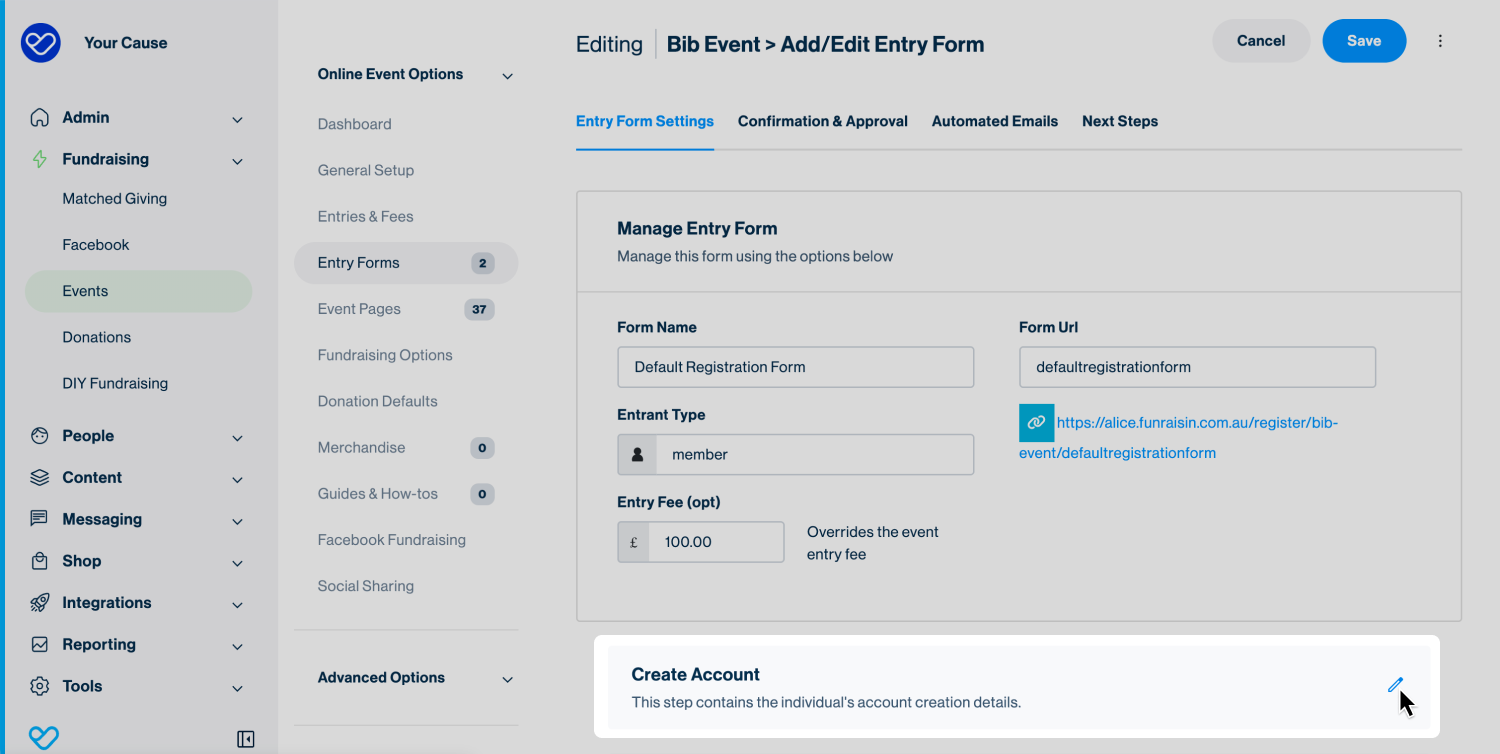Click the Integrations rocket icon
The width and height of the screenshot is (1500, 754).
pos(40,603)
